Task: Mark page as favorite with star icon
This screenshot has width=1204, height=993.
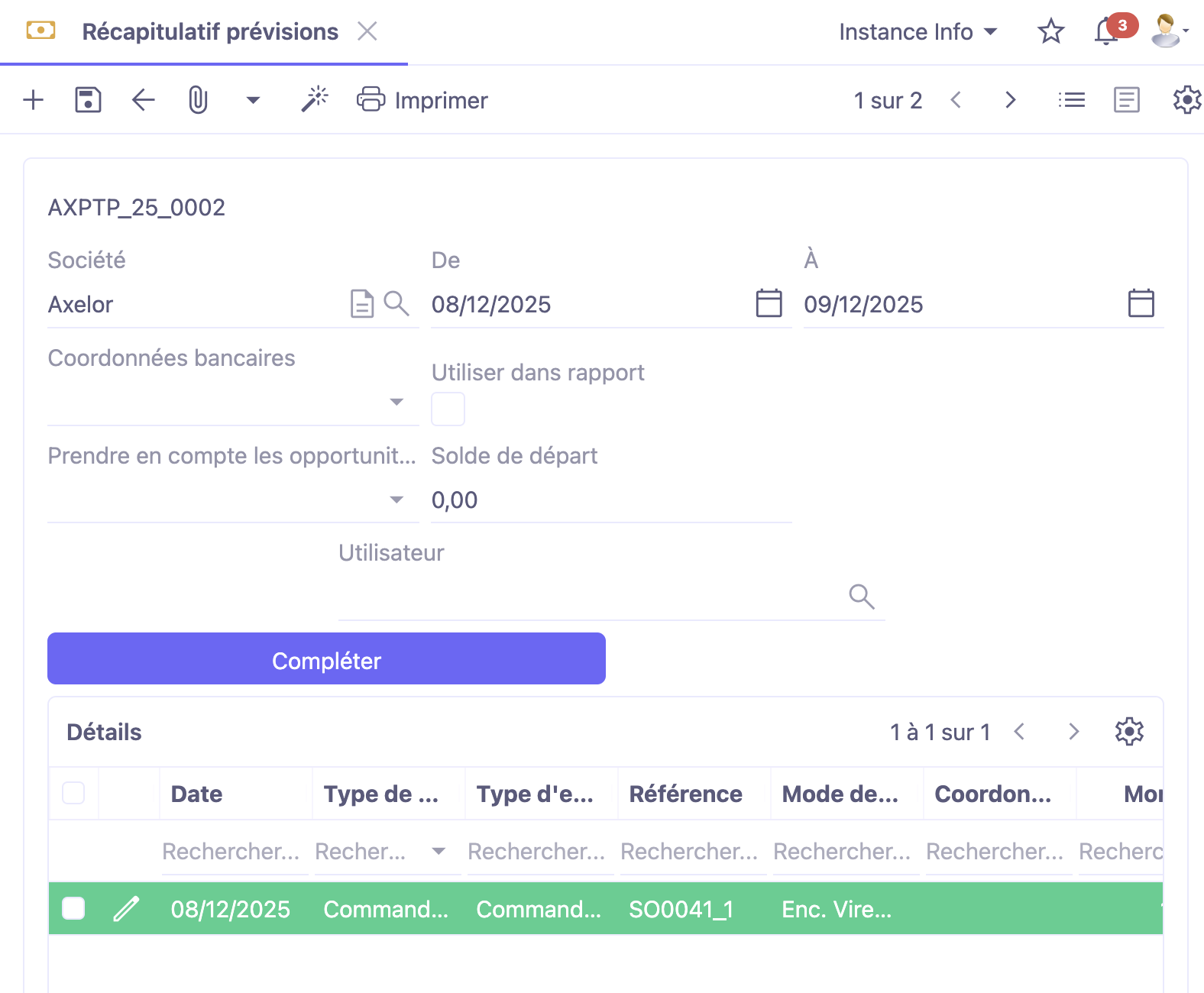Action: click(x=1050, y=32)
